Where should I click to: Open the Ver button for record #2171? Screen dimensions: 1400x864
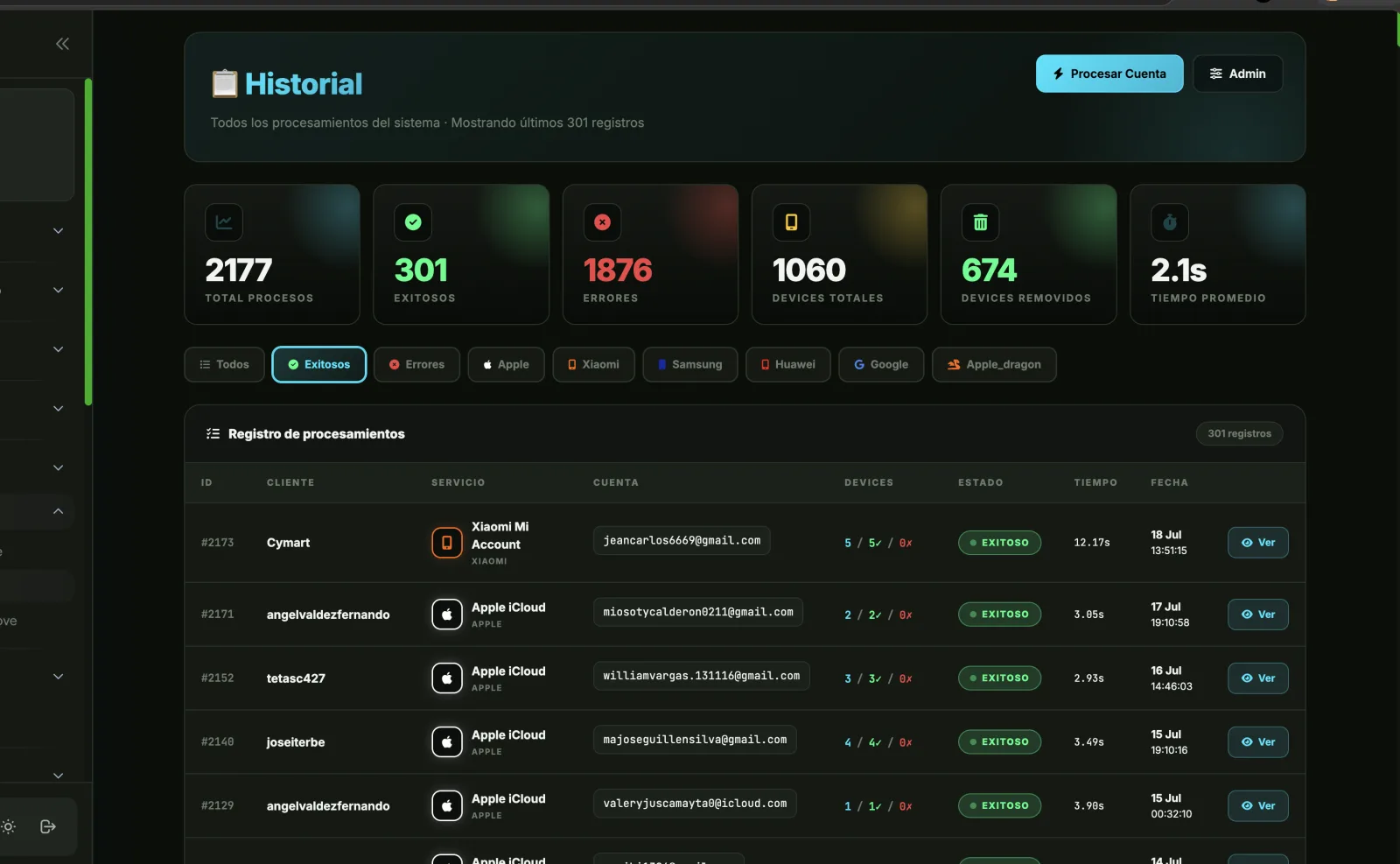[x=1258, y=615]
